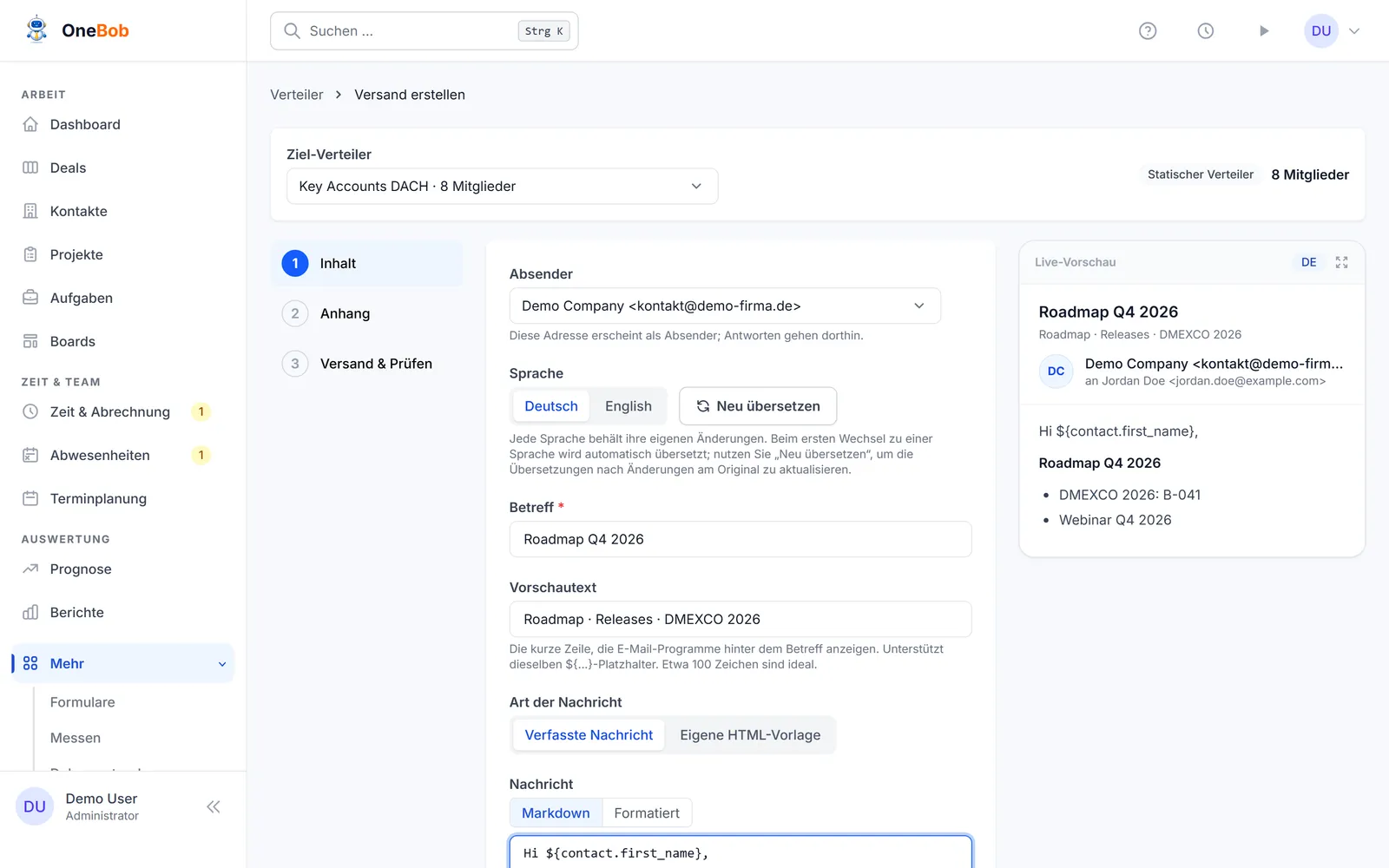
Task: Collapse the Mehr menu section
Action: click(x=123, y=664)
